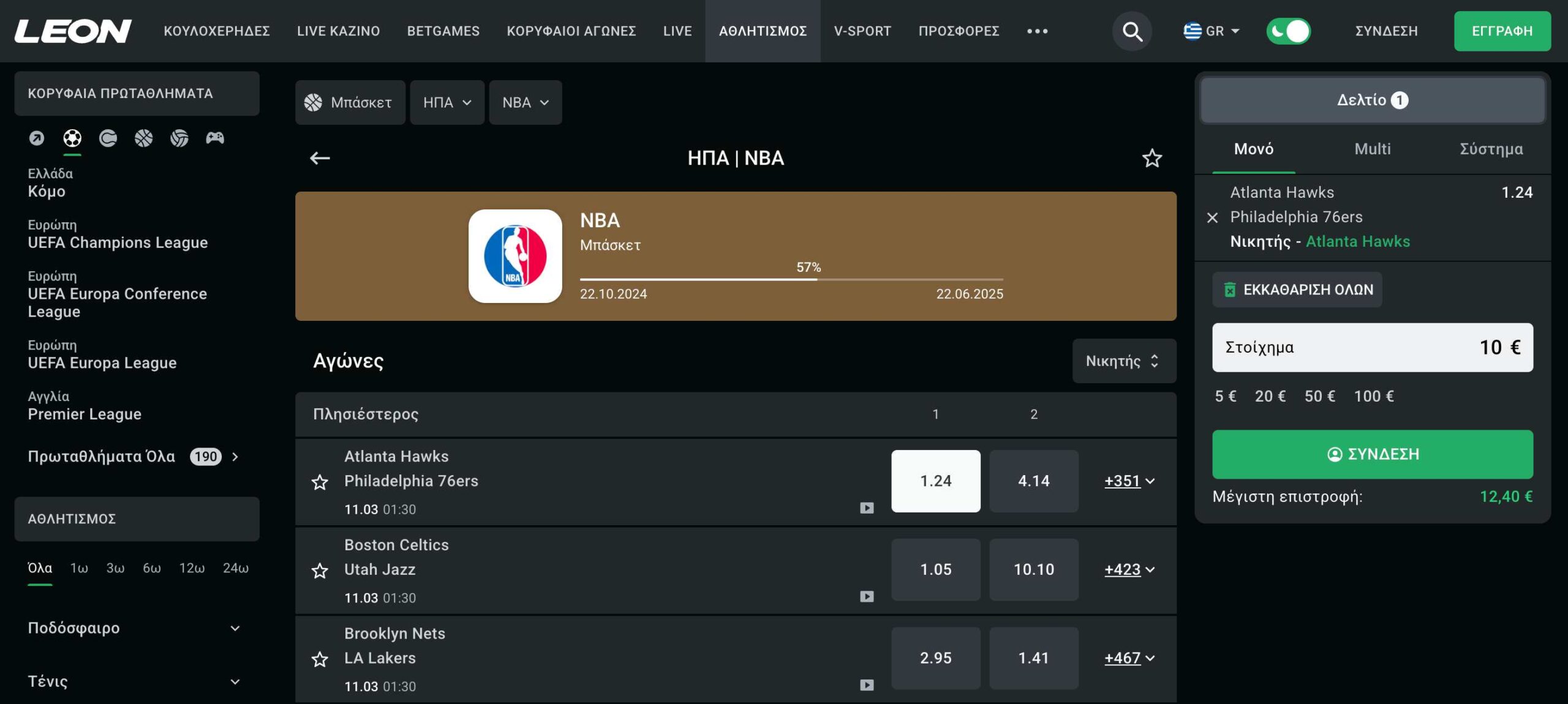Image resolution: width=1568 pixels, height=704 pixels.
Task: Remove Atlanta Hawks bet with X icon
Action: [x=1212, y=217]
